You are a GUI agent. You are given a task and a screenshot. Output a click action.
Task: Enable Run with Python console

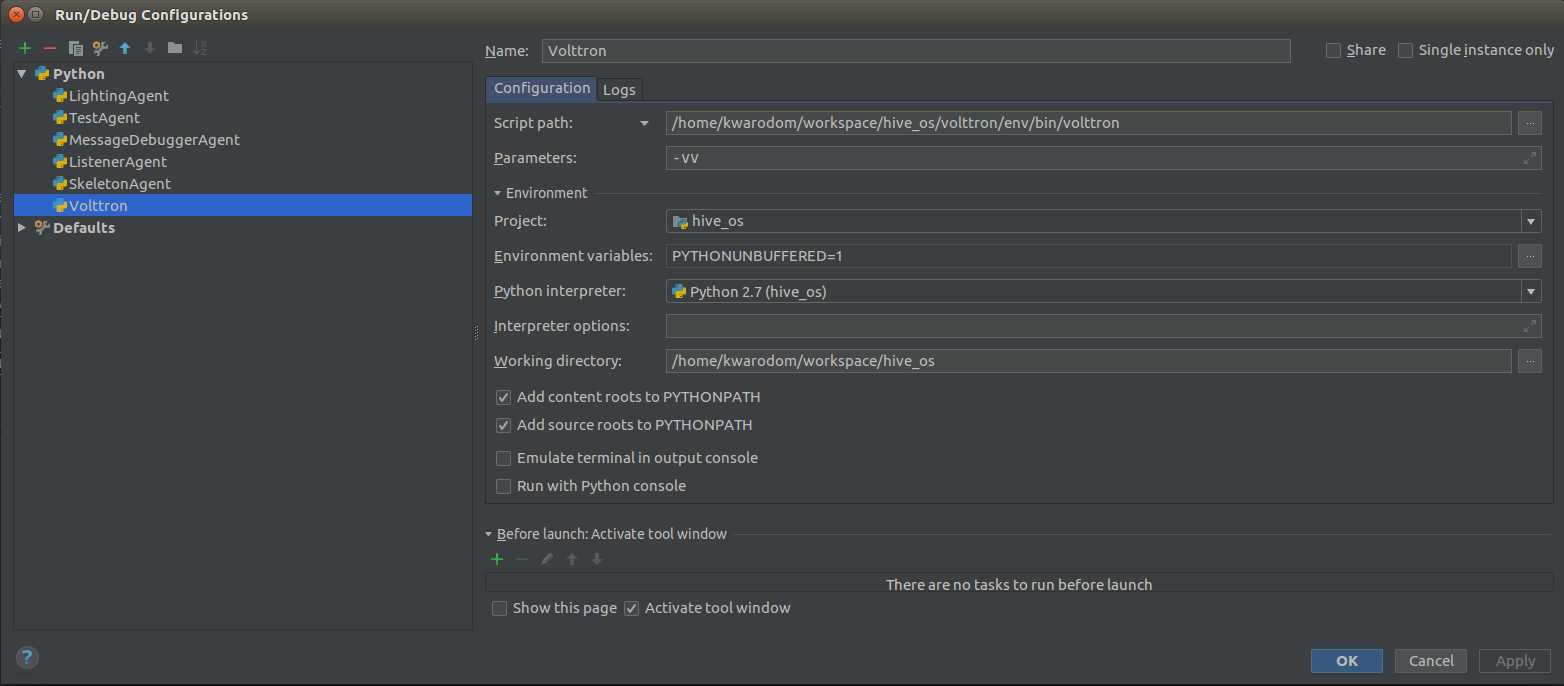tap(503, 486)
